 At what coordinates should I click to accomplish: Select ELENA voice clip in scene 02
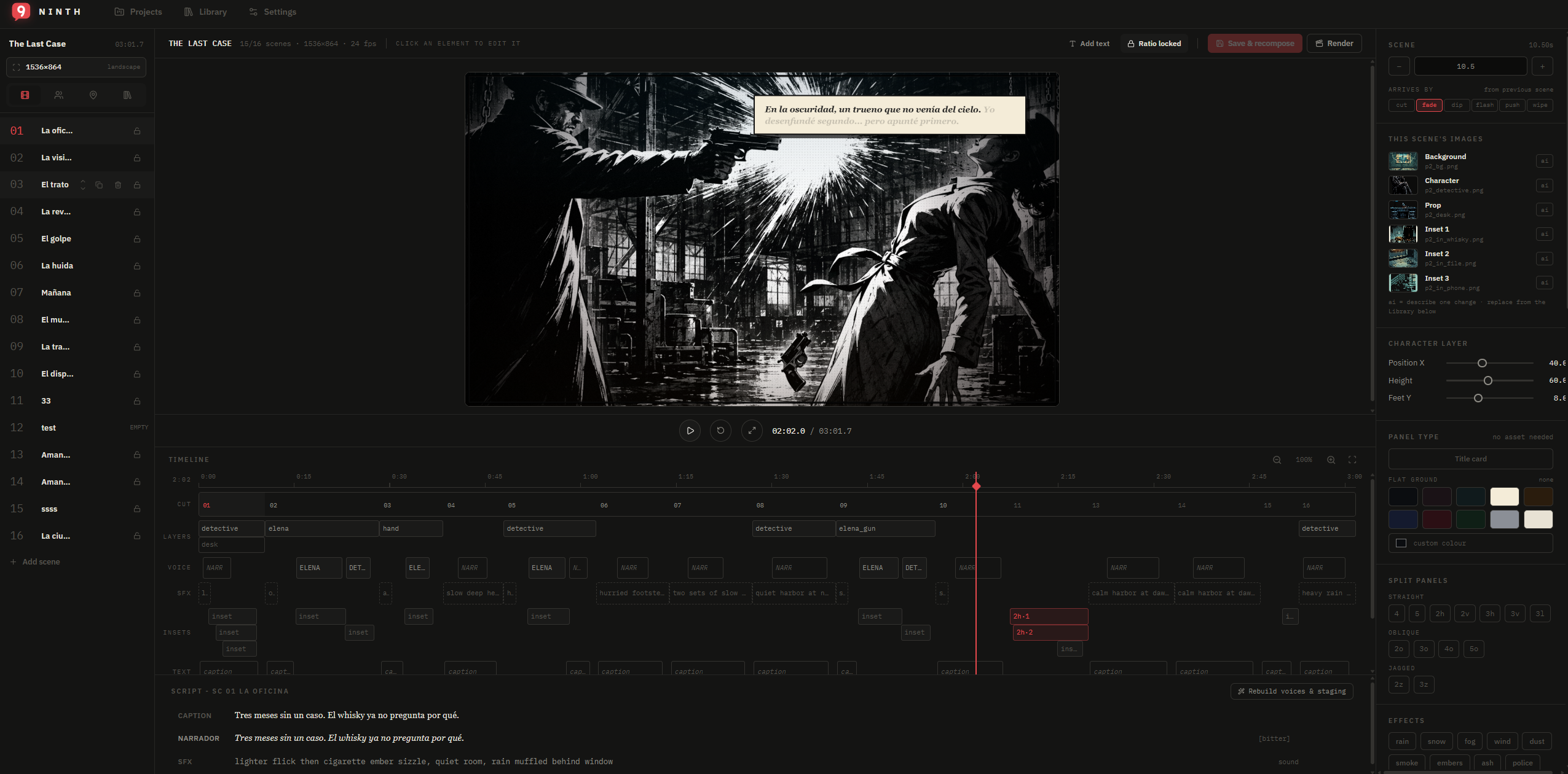(318, 568)
